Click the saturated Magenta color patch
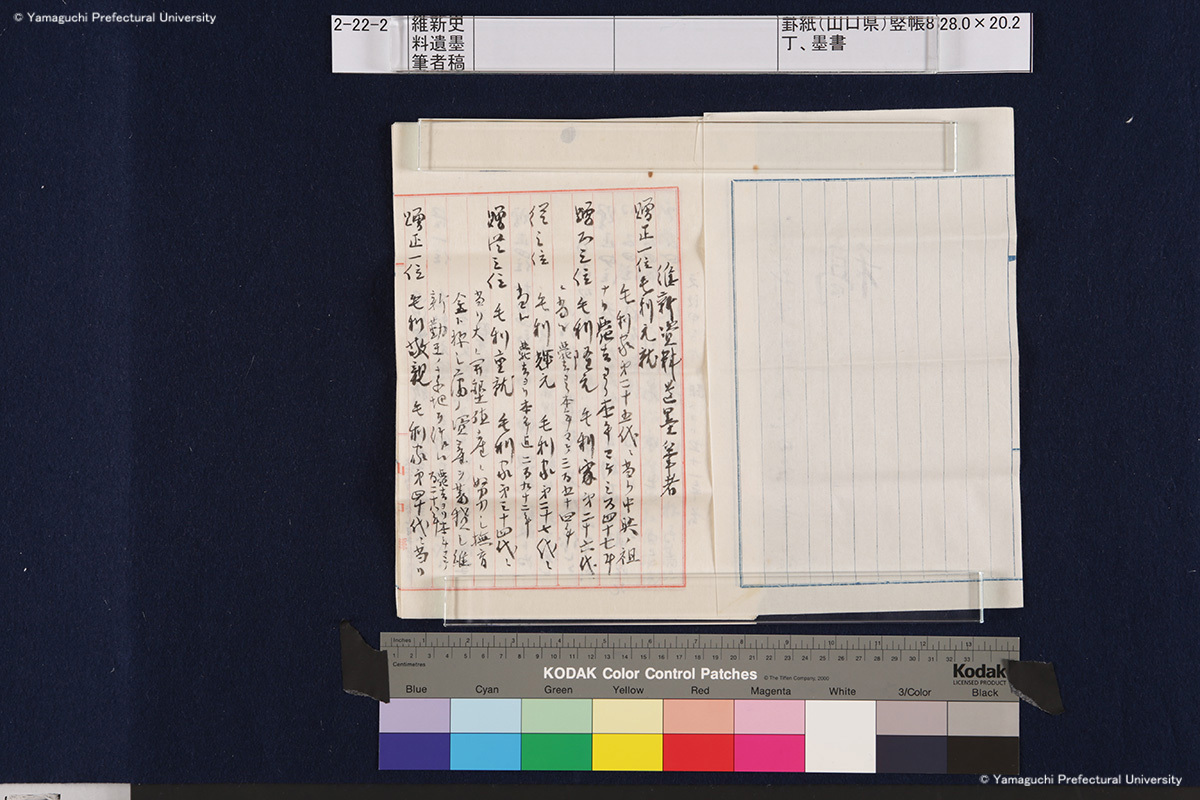Viewport: 1200px width, 800px height. [769, 752]
